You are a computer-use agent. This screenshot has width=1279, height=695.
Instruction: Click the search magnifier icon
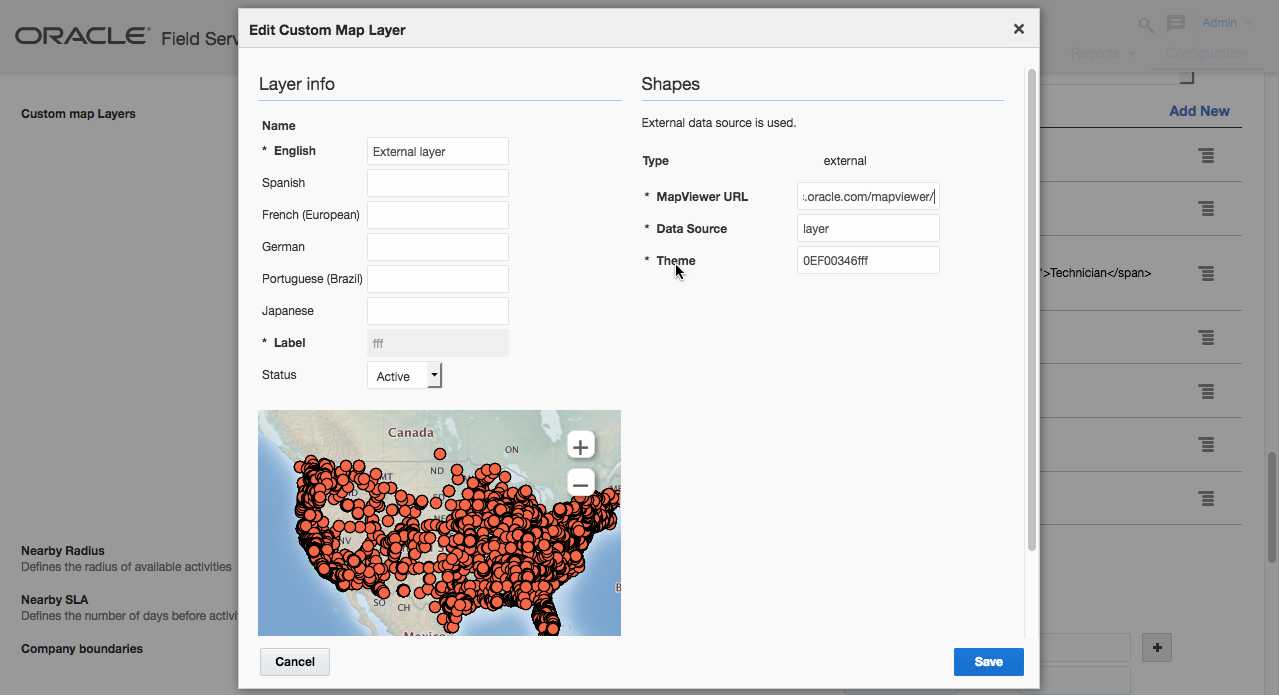point(1146,24)
